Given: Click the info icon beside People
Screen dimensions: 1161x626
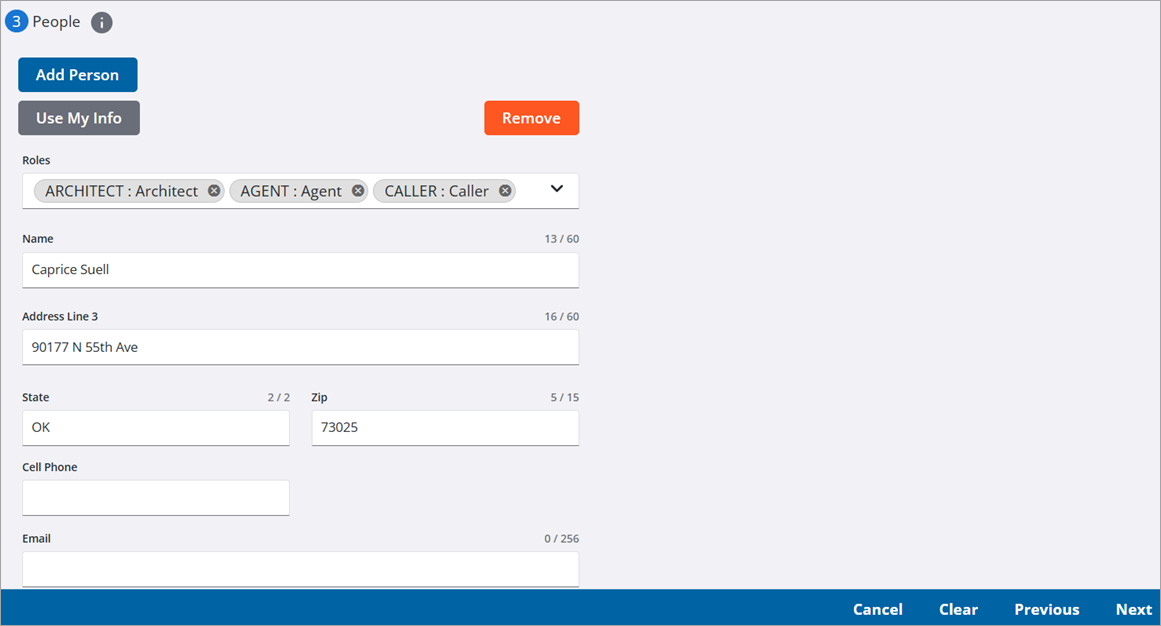Looking at the screenshot, I should coord(102,22).
